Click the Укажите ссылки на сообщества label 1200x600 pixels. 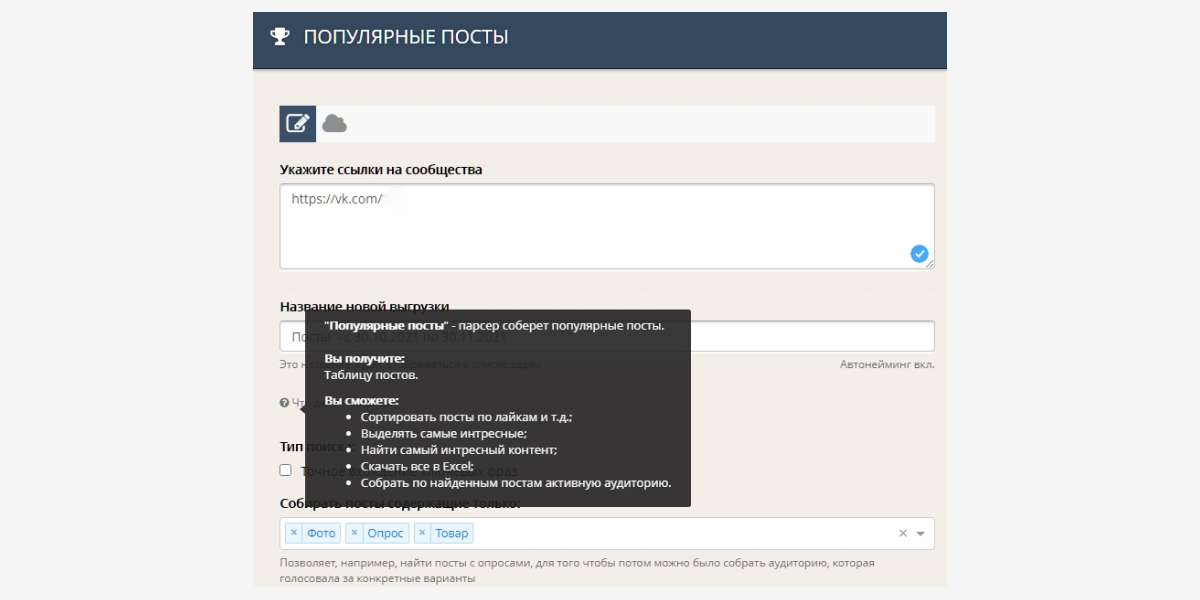click(x=381, y=169)
